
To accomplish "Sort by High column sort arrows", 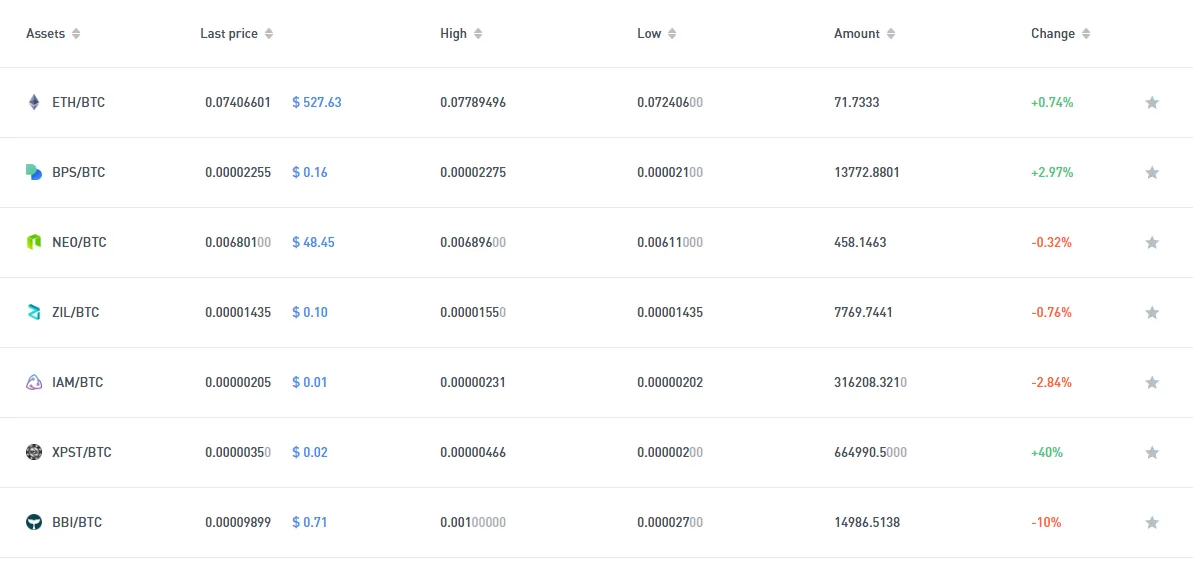I will coord(478,33).
